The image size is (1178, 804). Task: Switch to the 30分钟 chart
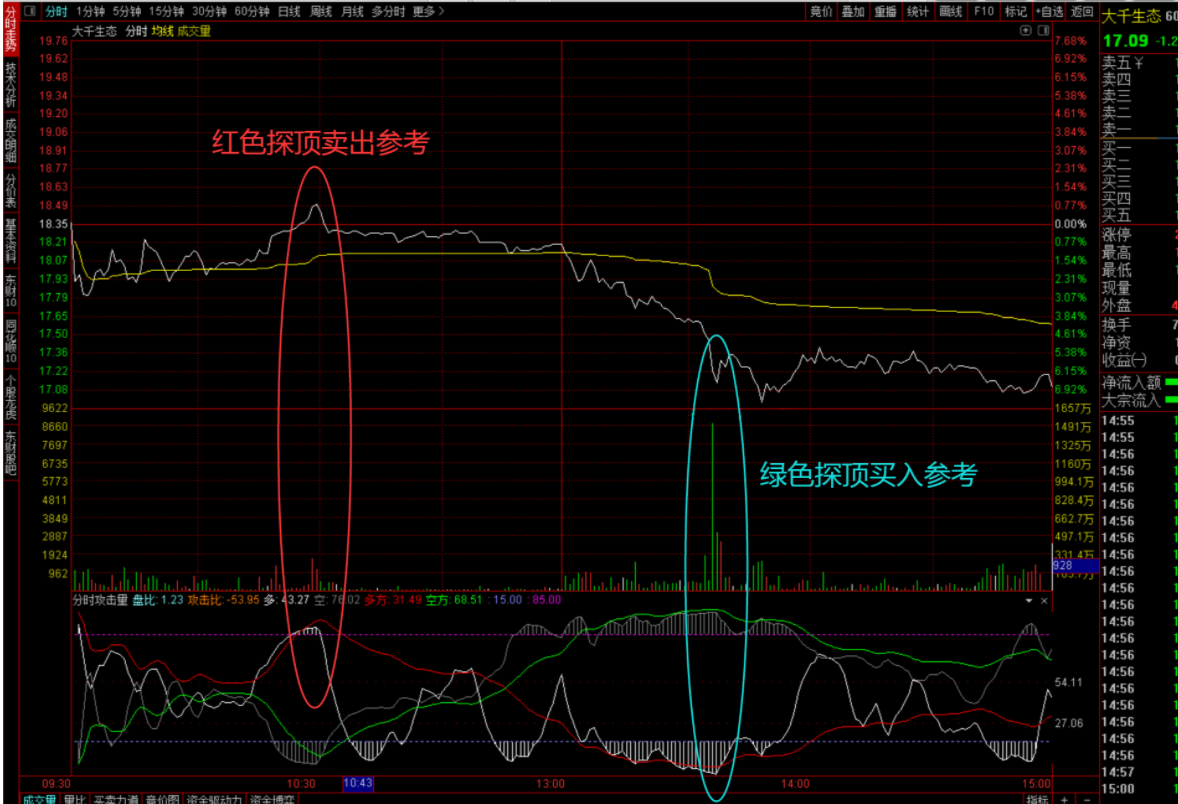point(209,11)
